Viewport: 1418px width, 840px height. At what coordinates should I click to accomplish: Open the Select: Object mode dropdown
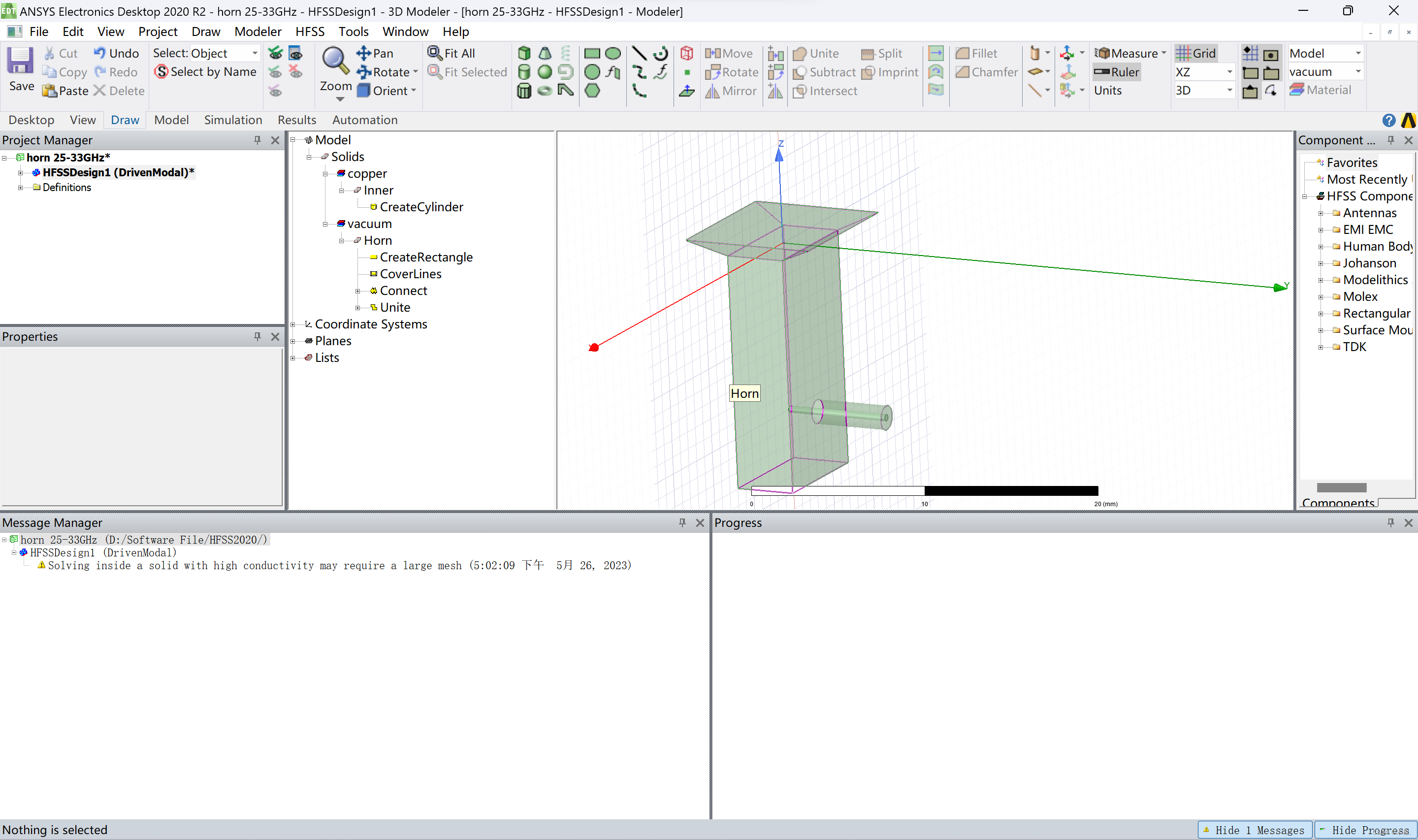[x=255, y=53]
